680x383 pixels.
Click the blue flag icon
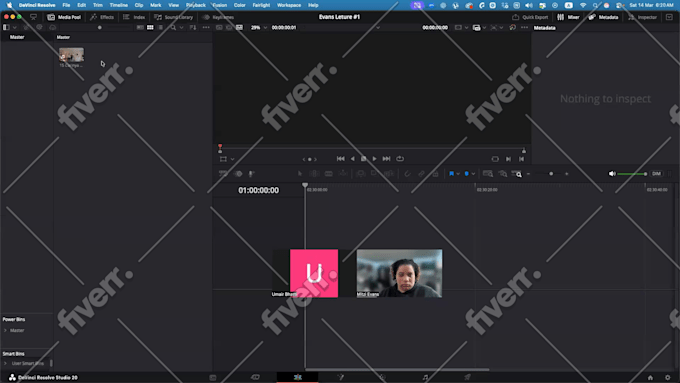pyautogui.click(x=451, y=173)
